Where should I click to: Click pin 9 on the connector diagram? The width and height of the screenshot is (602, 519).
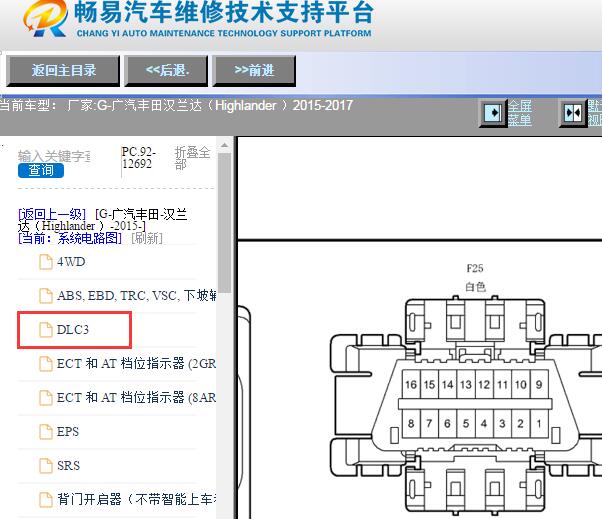539,385
